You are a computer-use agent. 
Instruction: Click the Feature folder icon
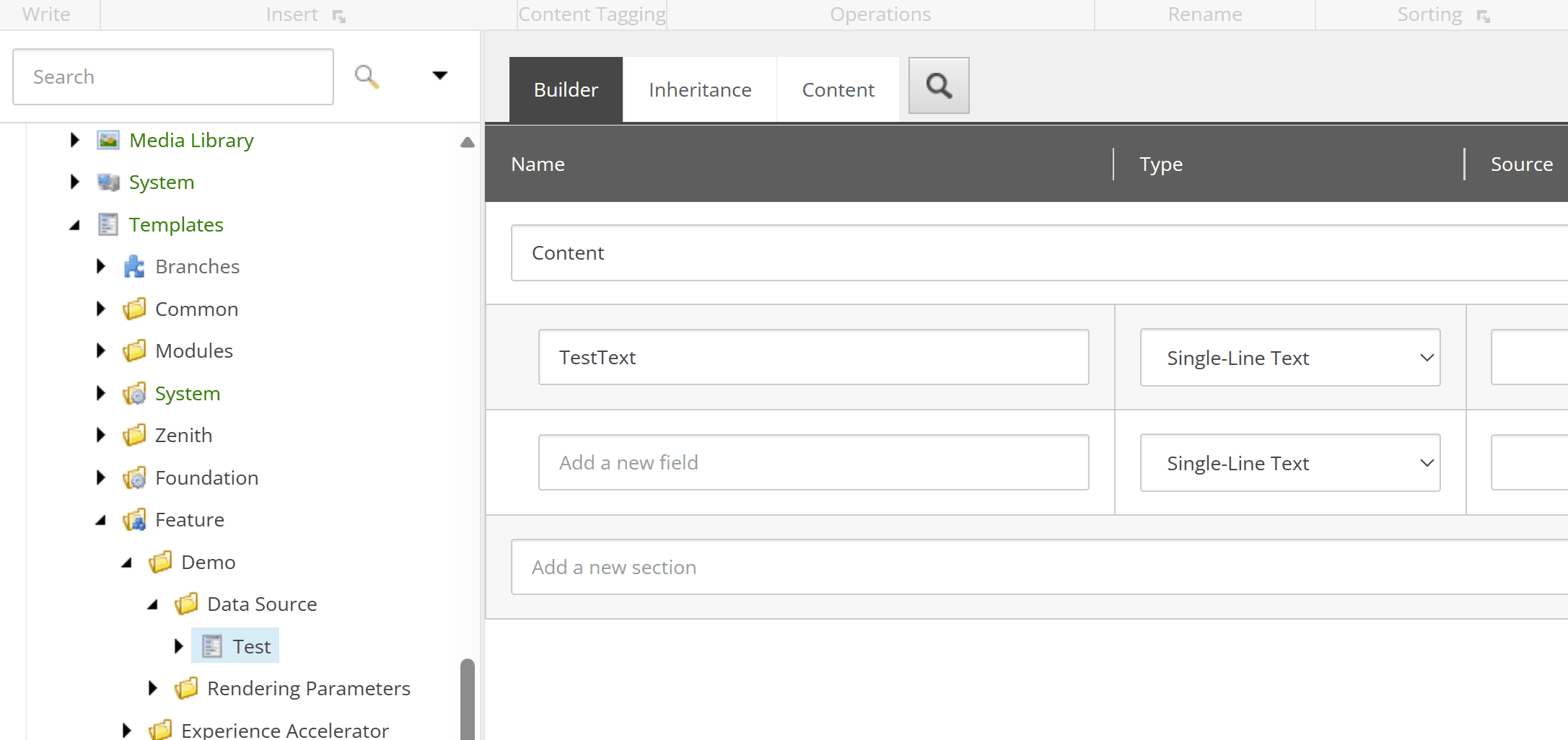[134, 520]
